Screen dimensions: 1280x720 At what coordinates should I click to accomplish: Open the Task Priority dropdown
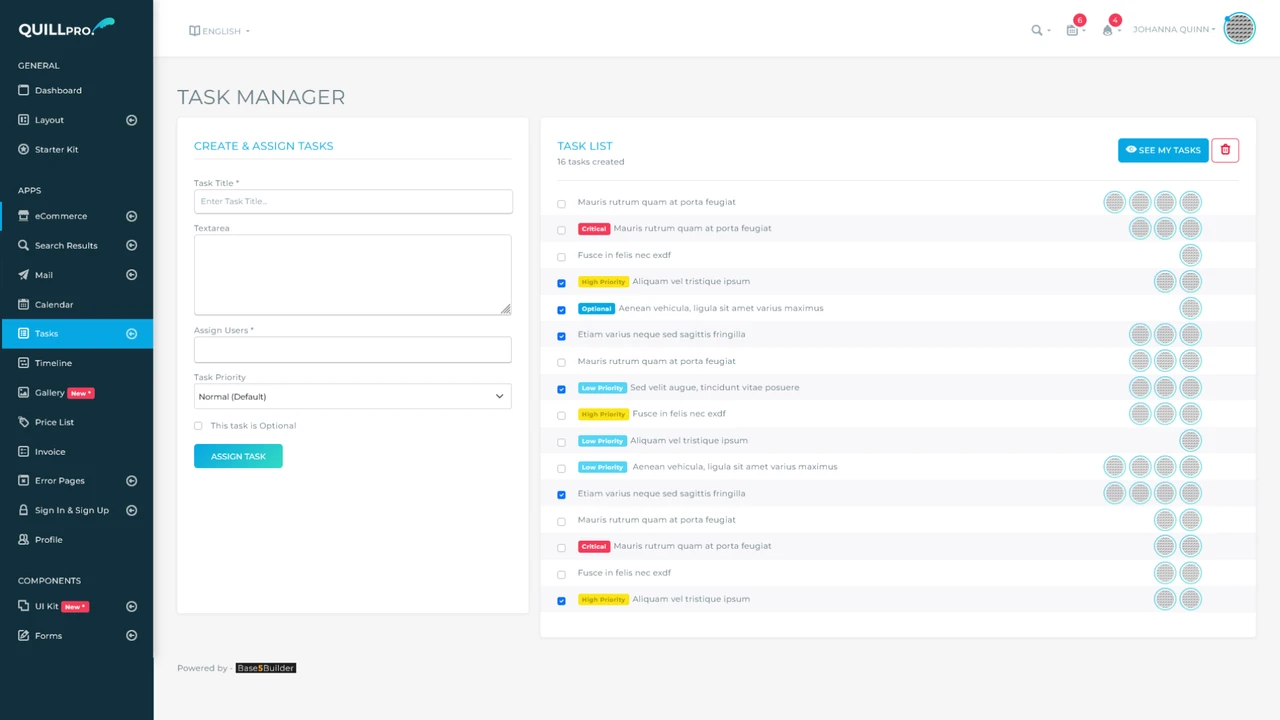pos(352,396)
